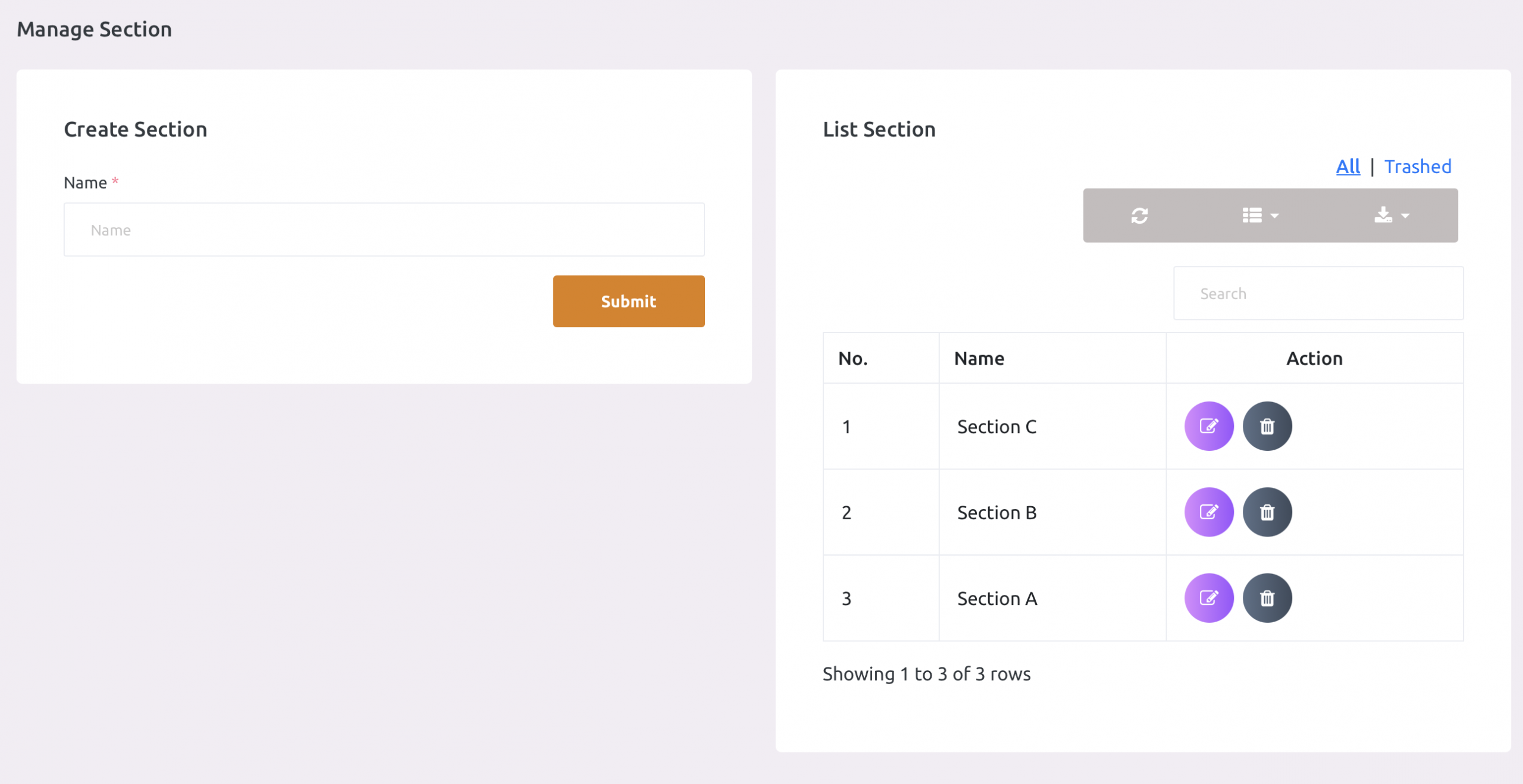Screen dimensions: 1523x784
Task: Open the export data dropdown
Action: point(1391,215)
